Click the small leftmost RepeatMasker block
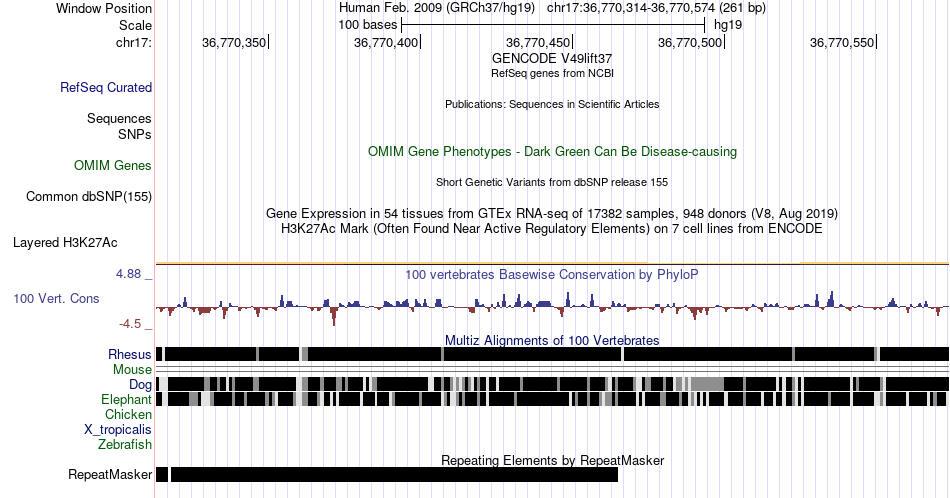 coord(162,474)
